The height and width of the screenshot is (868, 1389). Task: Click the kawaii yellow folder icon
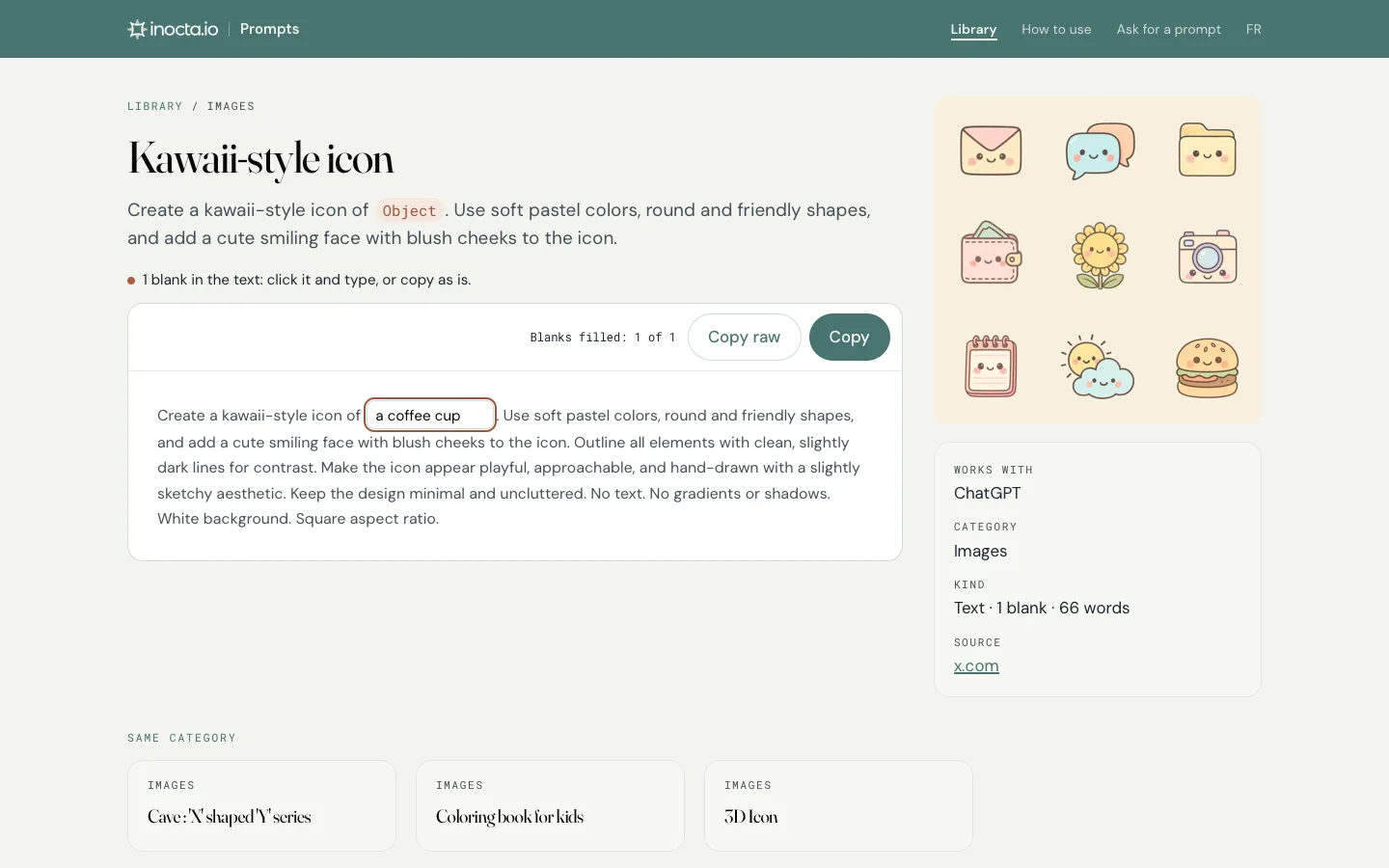[x=1207, y=149]
